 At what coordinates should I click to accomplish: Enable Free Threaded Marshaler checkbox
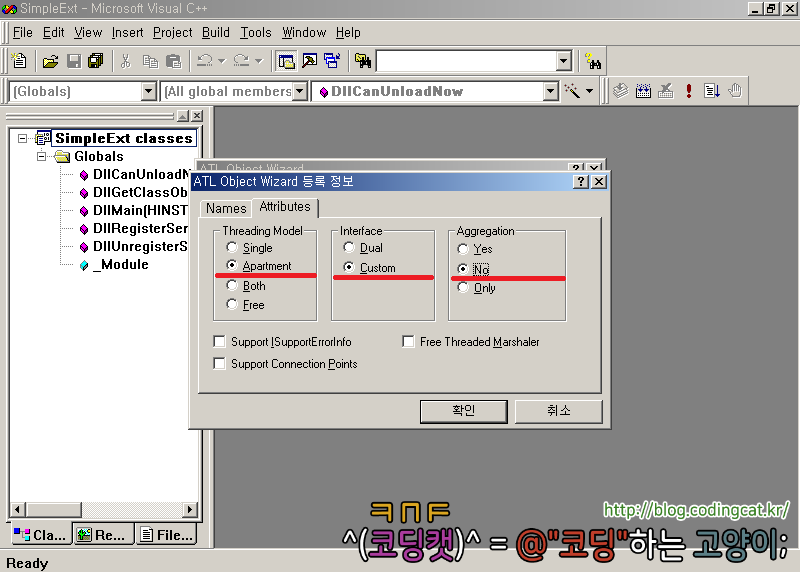408,341
